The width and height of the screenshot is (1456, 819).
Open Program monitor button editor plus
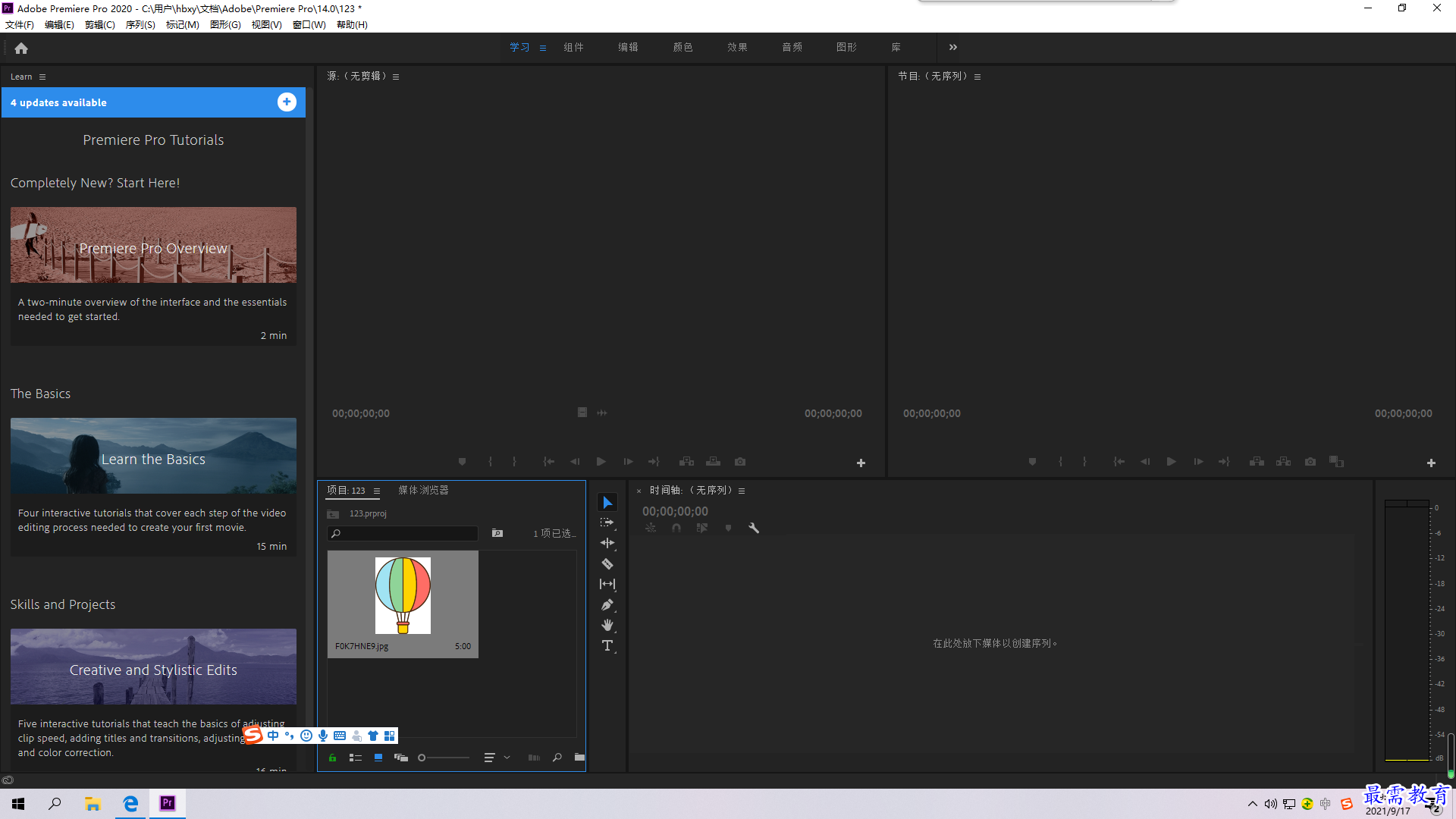pyautogui.click(x=1431, y=463)
